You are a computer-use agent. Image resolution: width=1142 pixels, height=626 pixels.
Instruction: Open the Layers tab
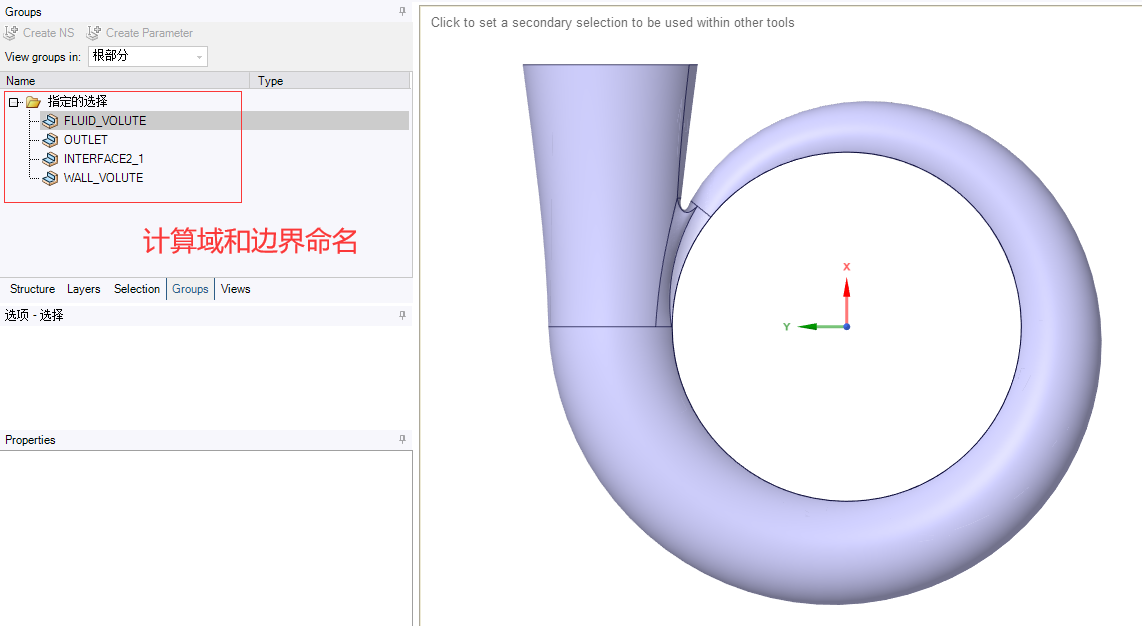83,289
